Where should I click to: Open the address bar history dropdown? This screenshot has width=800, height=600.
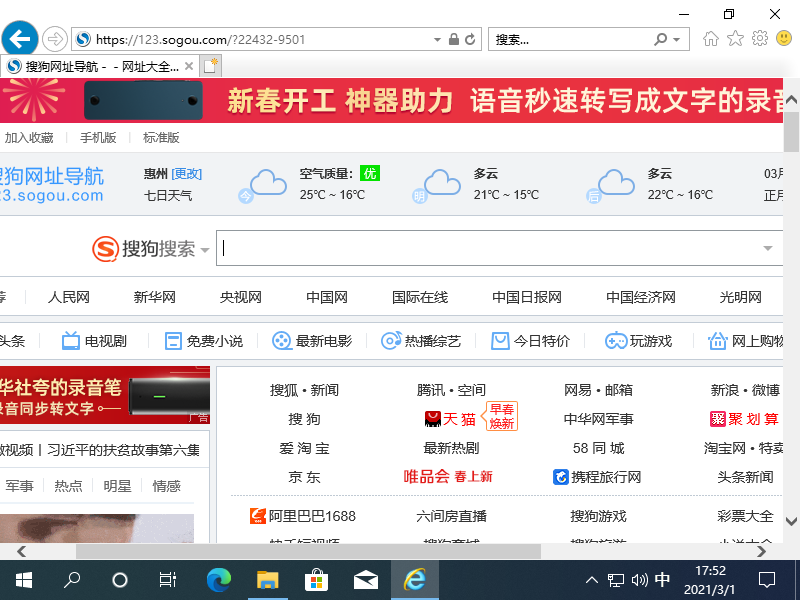tap(436, 38)
